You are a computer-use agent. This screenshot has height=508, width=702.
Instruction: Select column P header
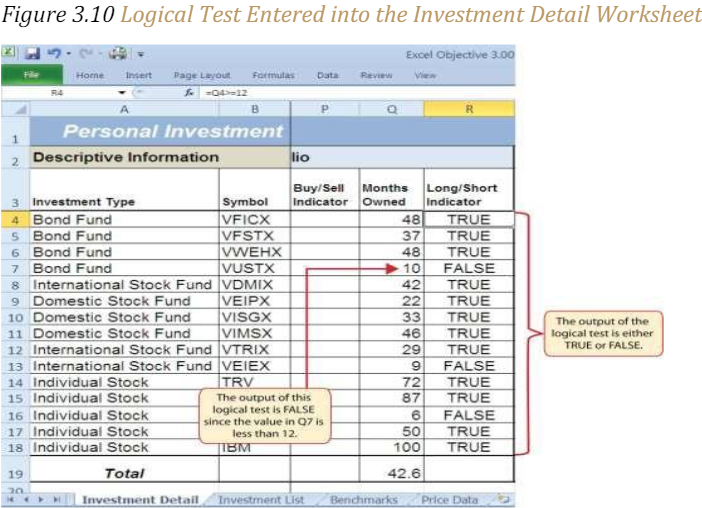325,109
